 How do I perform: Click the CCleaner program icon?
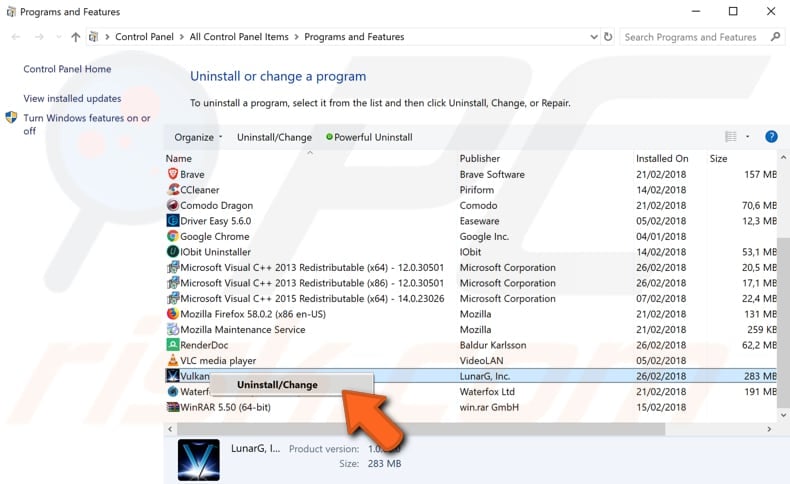173,190
